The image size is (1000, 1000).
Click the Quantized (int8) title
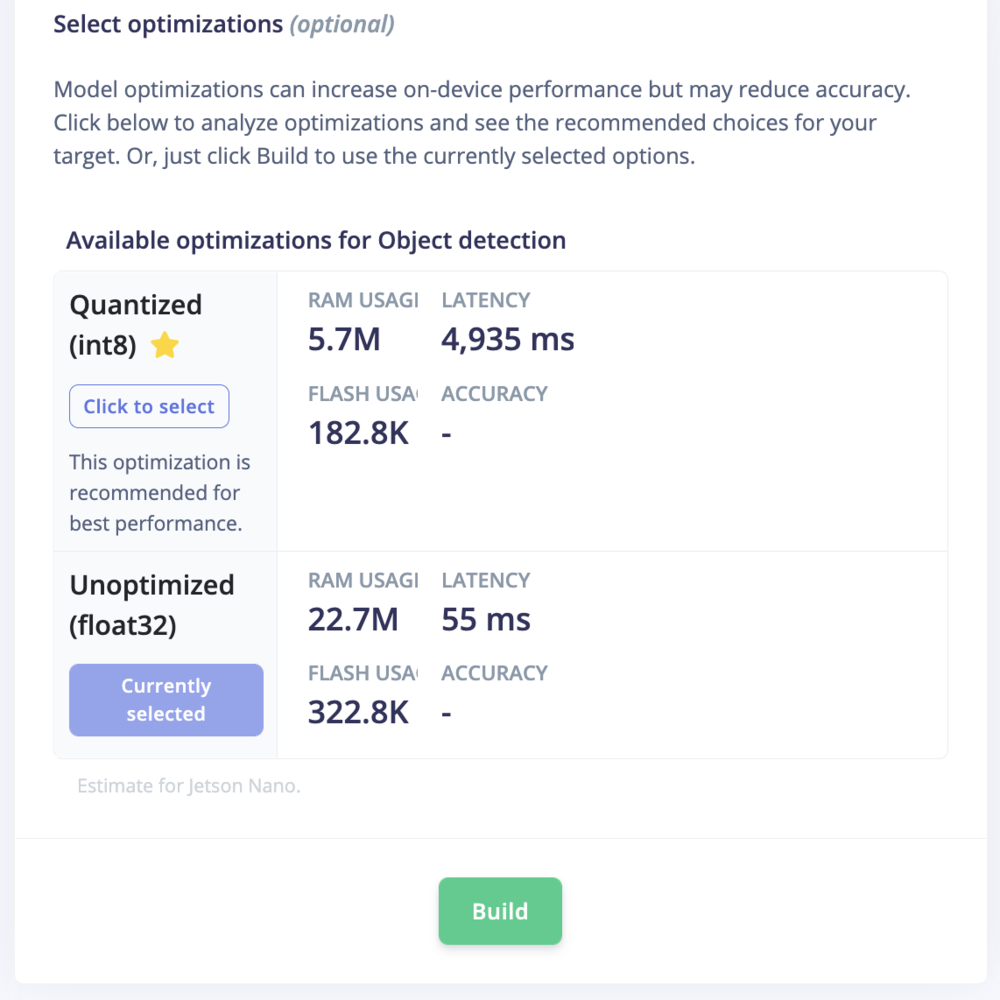135,325
